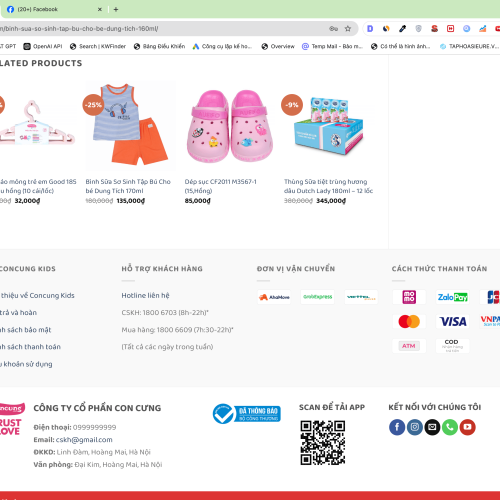The height and width of the screenshot is (500, 500).
Task: Open the Có thể là hình ảnh bookmark
Action: coord(401,46)
